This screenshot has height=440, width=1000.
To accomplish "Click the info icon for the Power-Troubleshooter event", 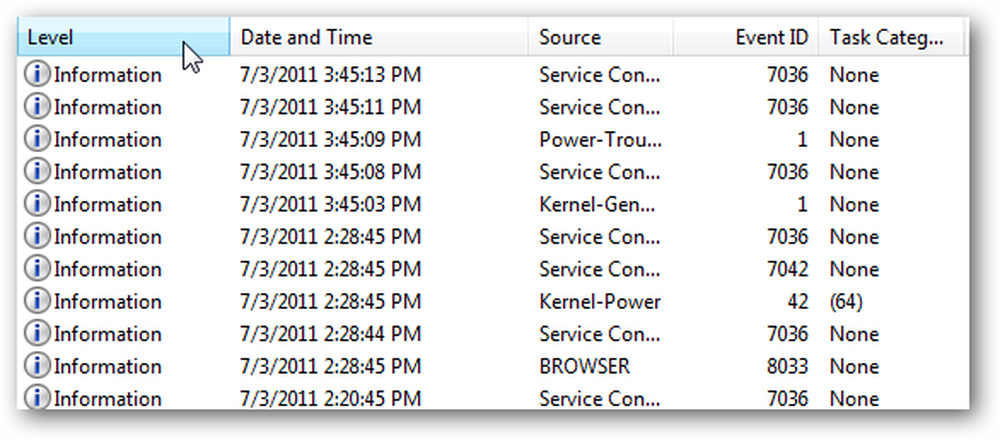I will pos(37,140).
